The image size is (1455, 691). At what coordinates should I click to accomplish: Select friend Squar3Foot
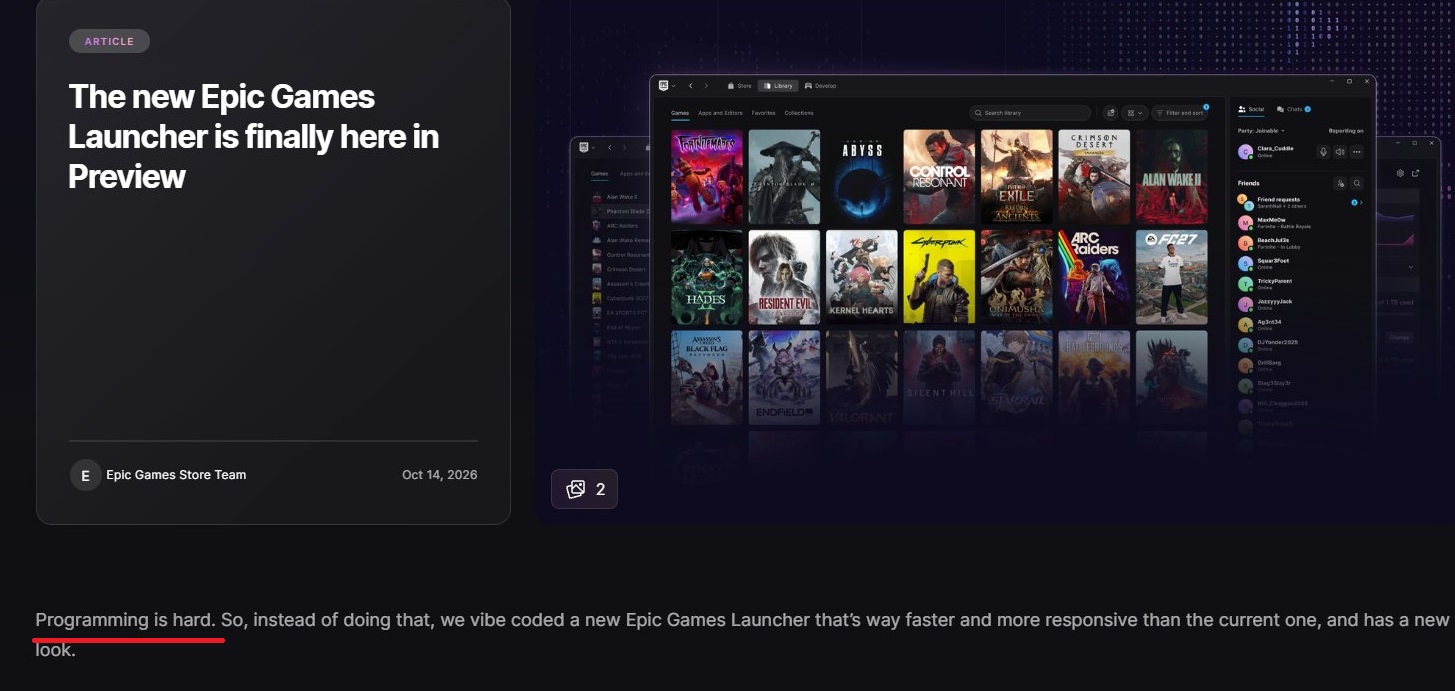click(1300, 264)
